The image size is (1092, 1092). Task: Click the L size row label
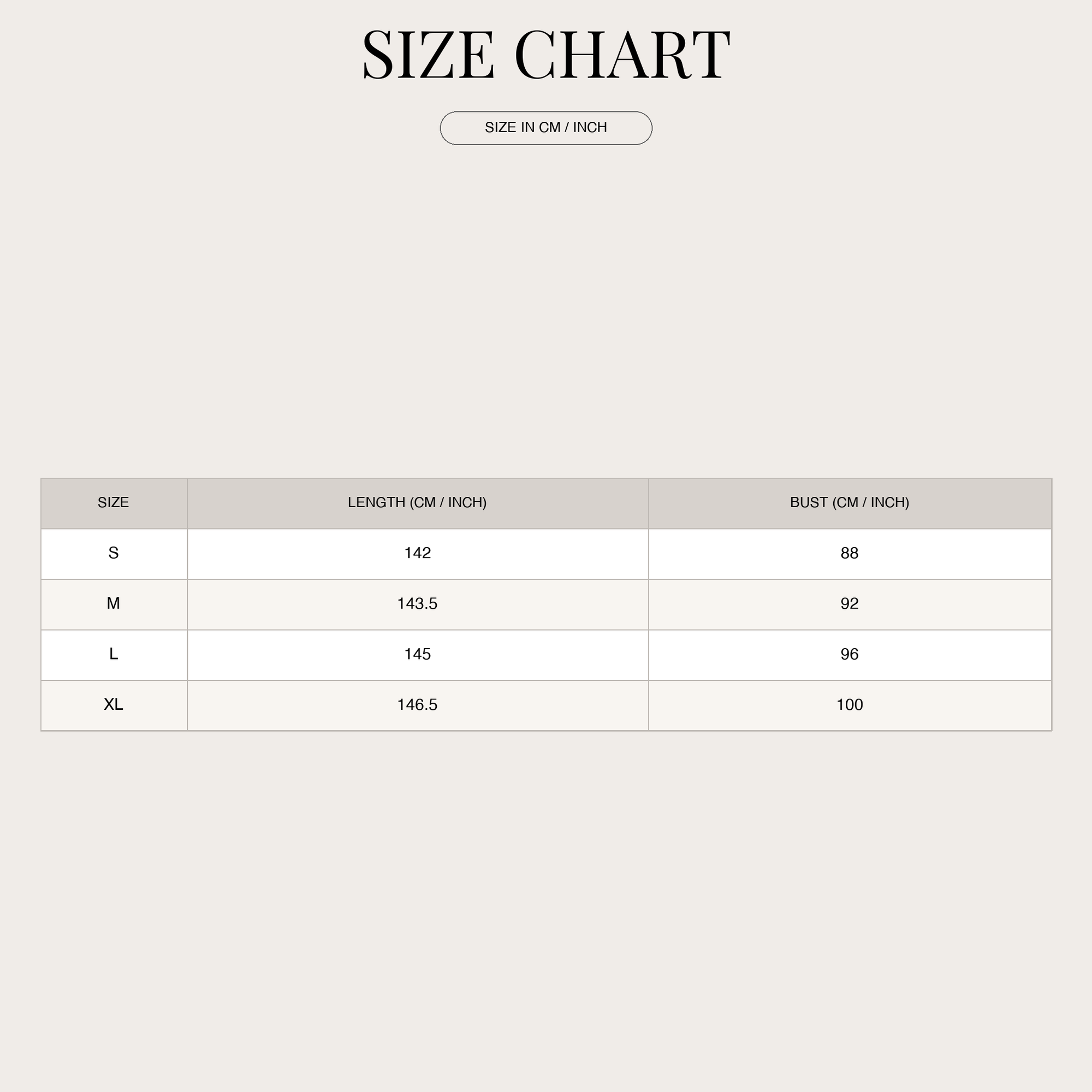click(114, 654)
